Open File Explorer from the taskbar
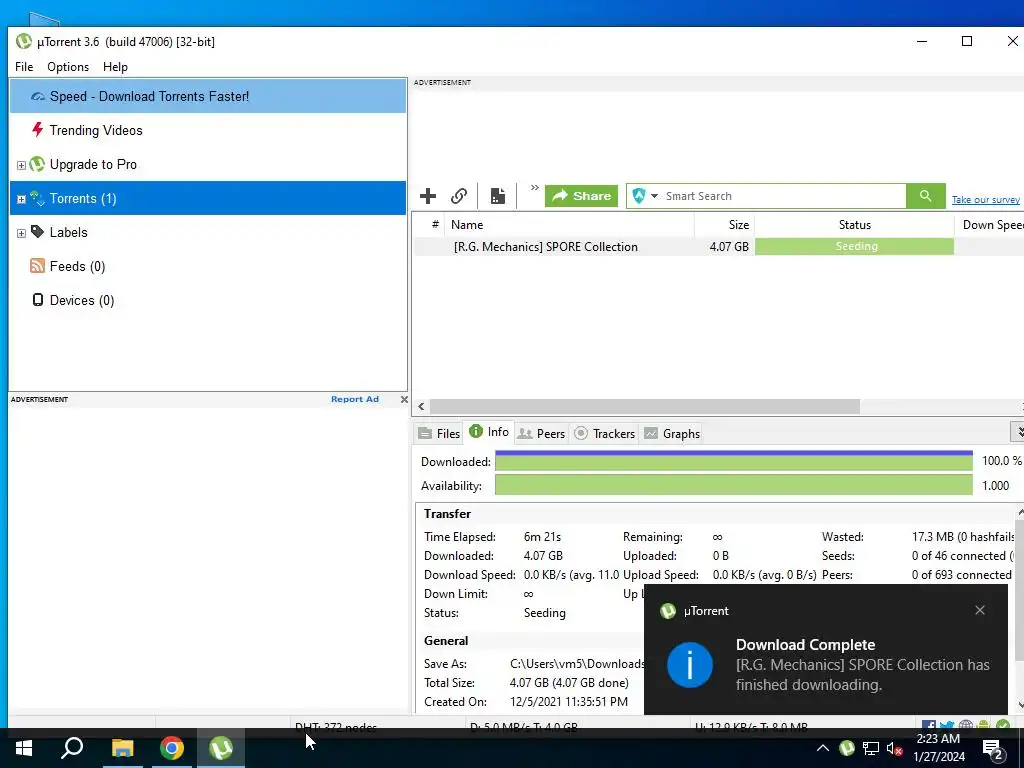 point(122,748)
